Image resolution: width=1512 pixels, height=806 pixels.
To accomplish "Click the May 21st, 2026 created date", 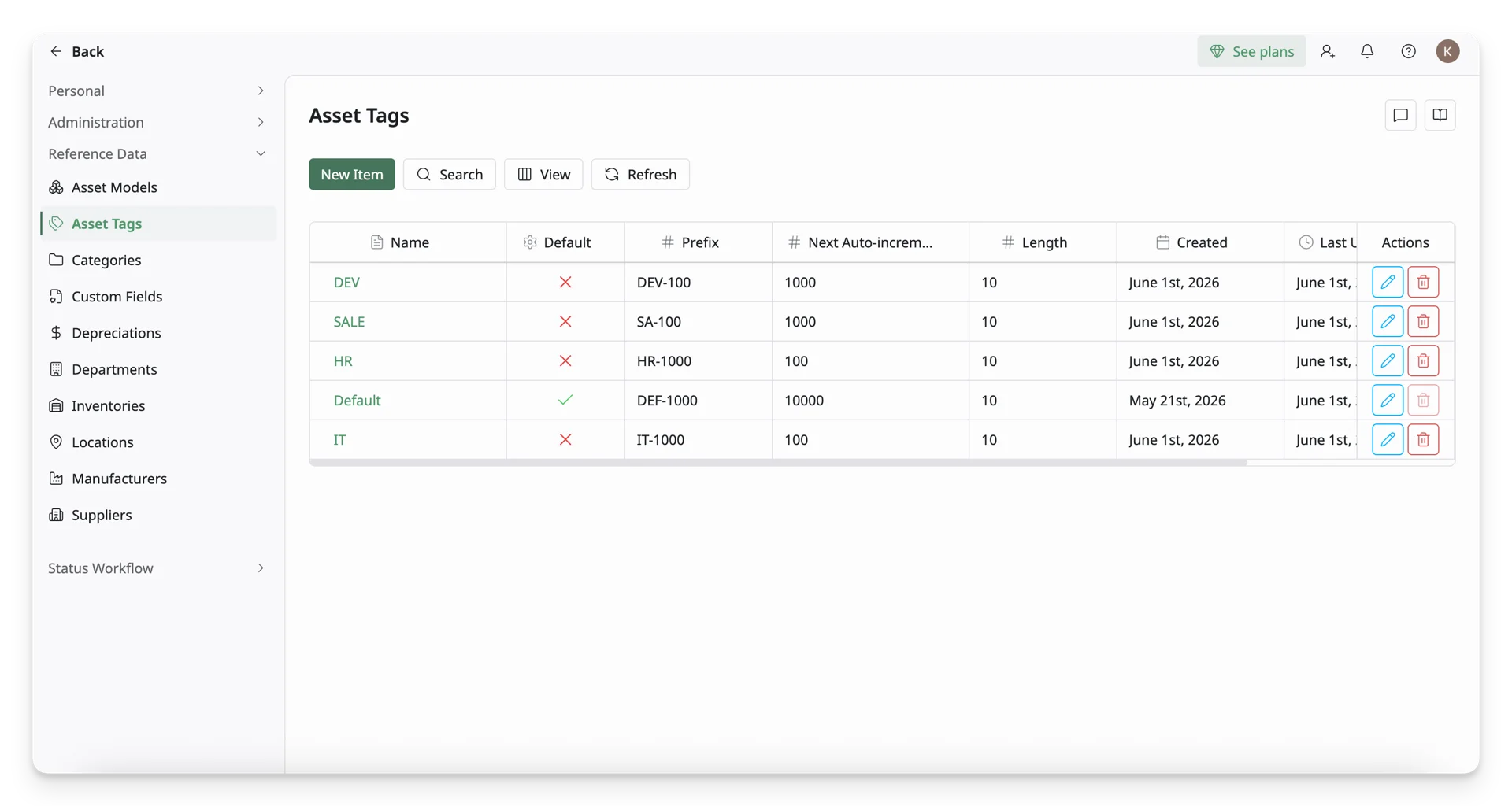I will coord(1177,401).
